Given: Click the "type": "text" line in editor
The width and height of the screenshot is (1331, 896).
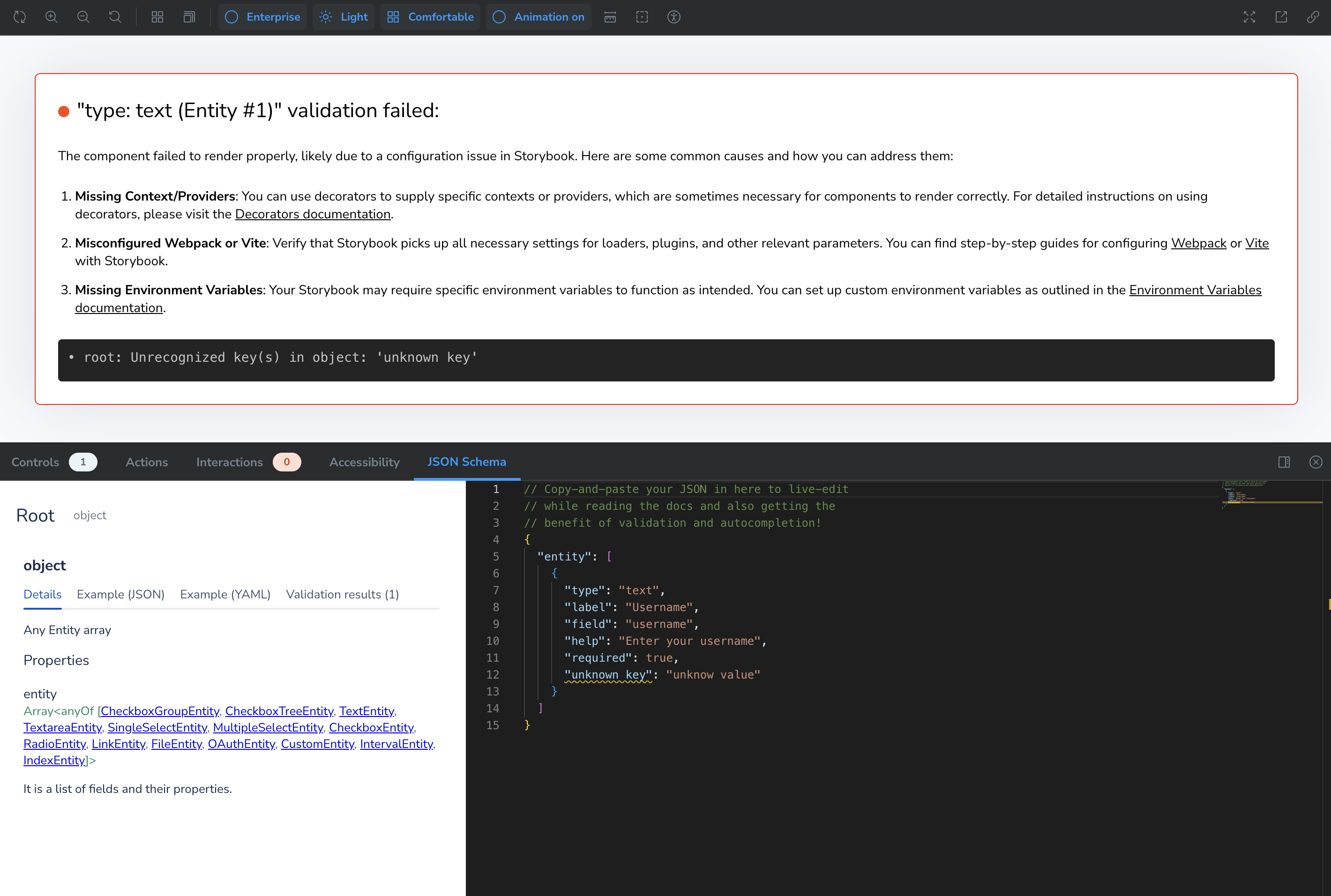Looking at the screenshot, I should tap(615, 590).
